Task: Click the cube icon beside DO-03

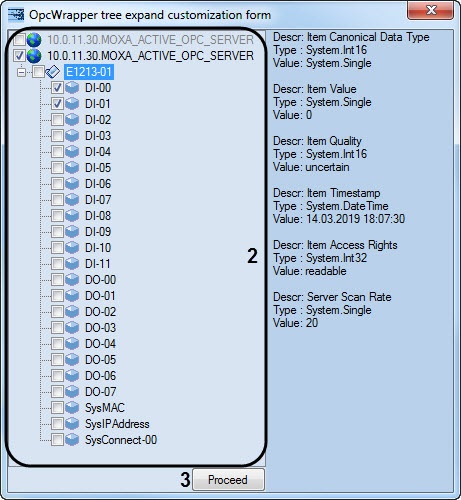Action: [72, 328]
